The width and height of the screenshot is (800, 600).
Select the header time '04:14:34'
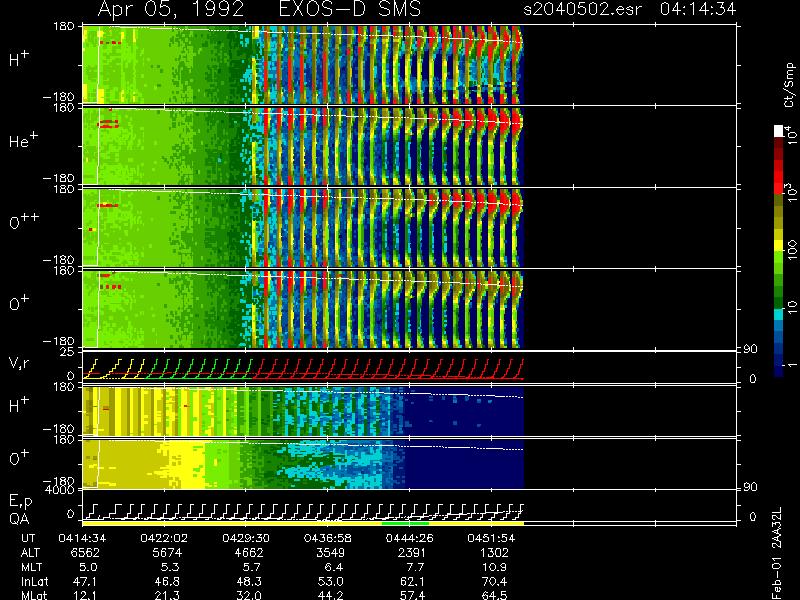[x=697, y=9]
